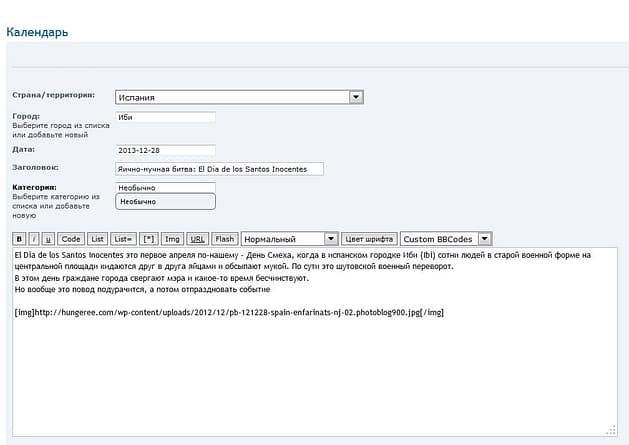
Task: Click the List= ordered list button
Action: (x=123, y=239)
